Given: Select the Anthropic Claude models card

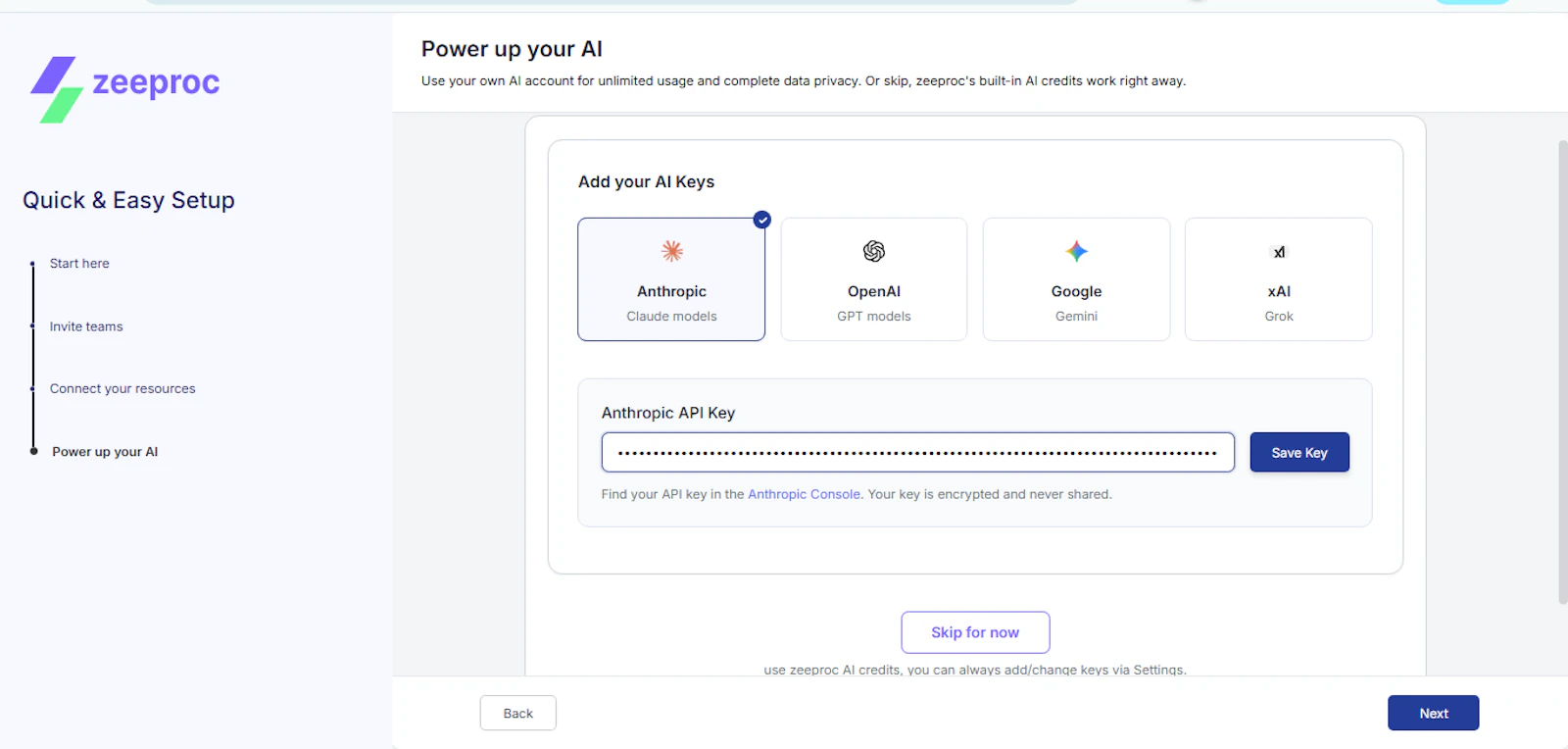Looking at the screenshot, I should [671, 279].
